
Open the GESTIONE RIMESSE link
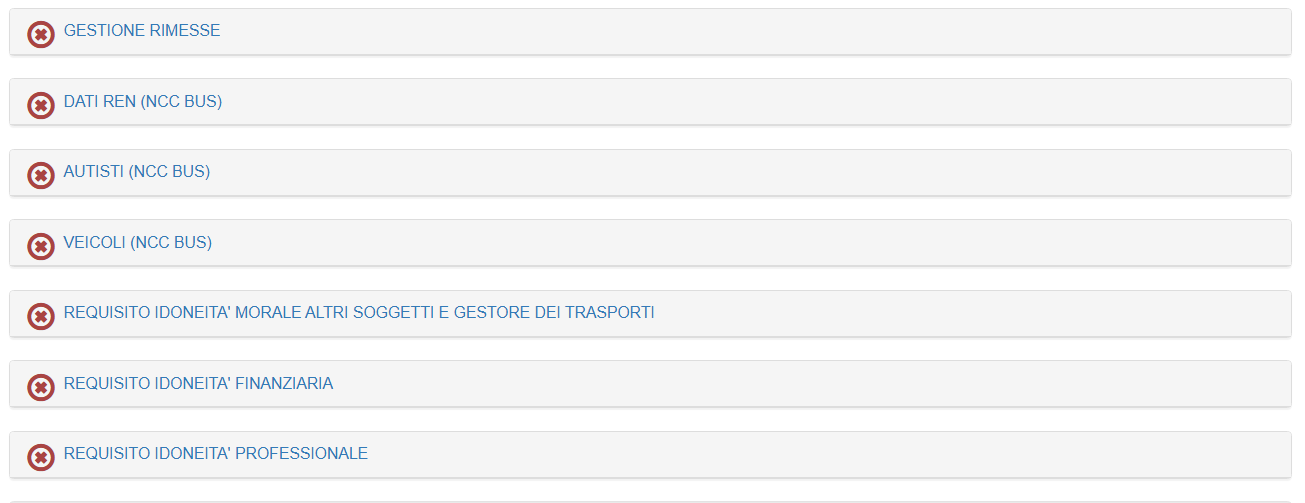coord(142,31)
